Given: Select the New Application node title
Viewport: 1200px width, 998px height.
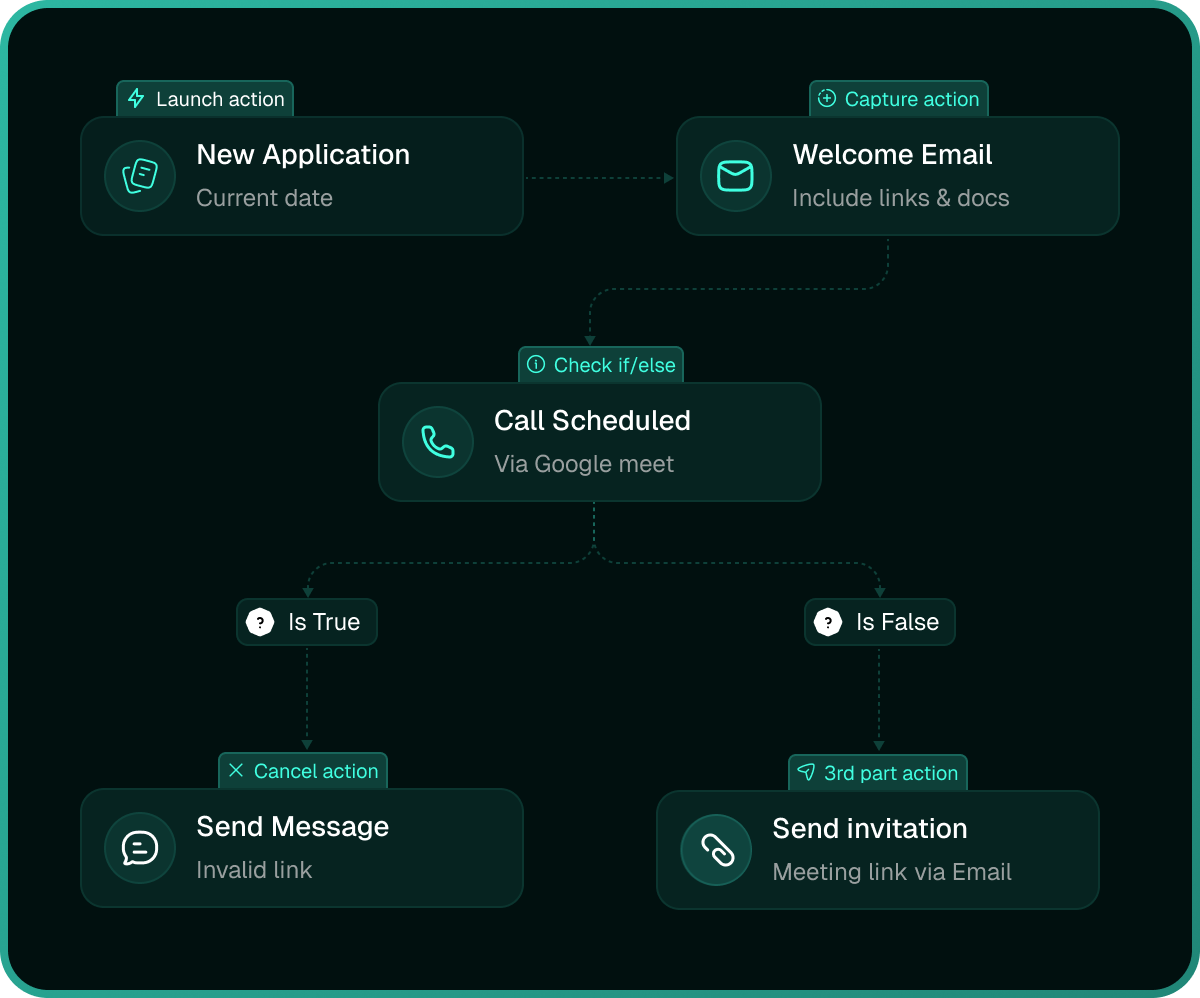Looking at the screenshot, I should coord(303,154).
